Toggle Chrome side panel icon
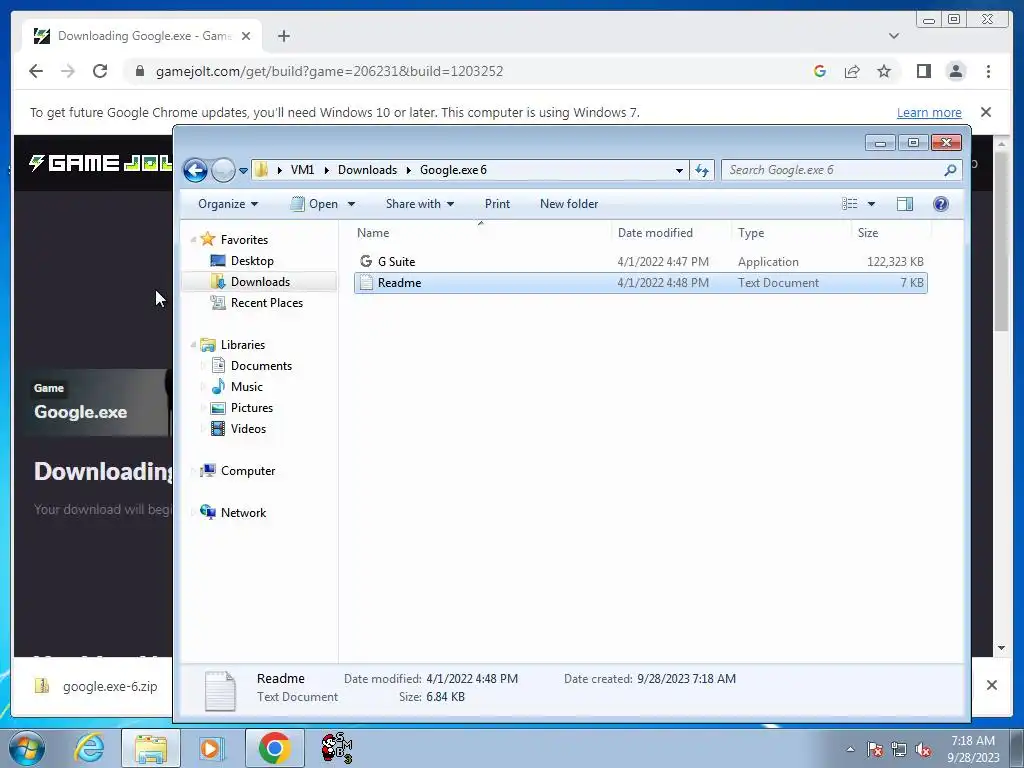Screen dimensions: 1024x768 click(x=923, y=71)
